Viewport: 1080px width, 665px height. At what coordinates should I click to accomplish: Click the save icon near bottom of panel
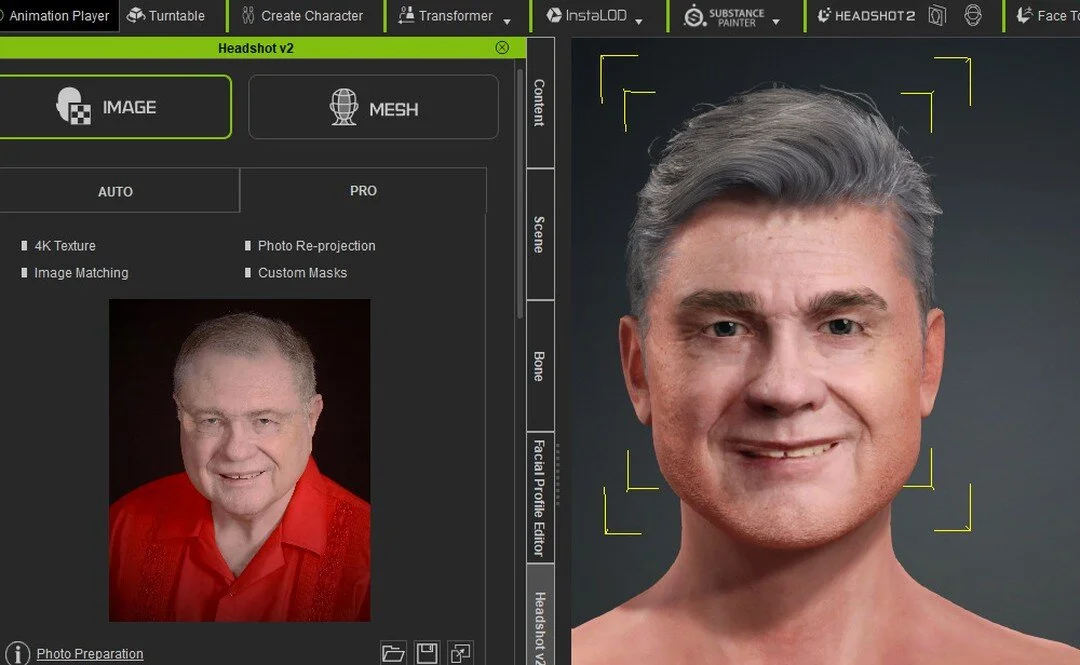[x=427, y=652]
